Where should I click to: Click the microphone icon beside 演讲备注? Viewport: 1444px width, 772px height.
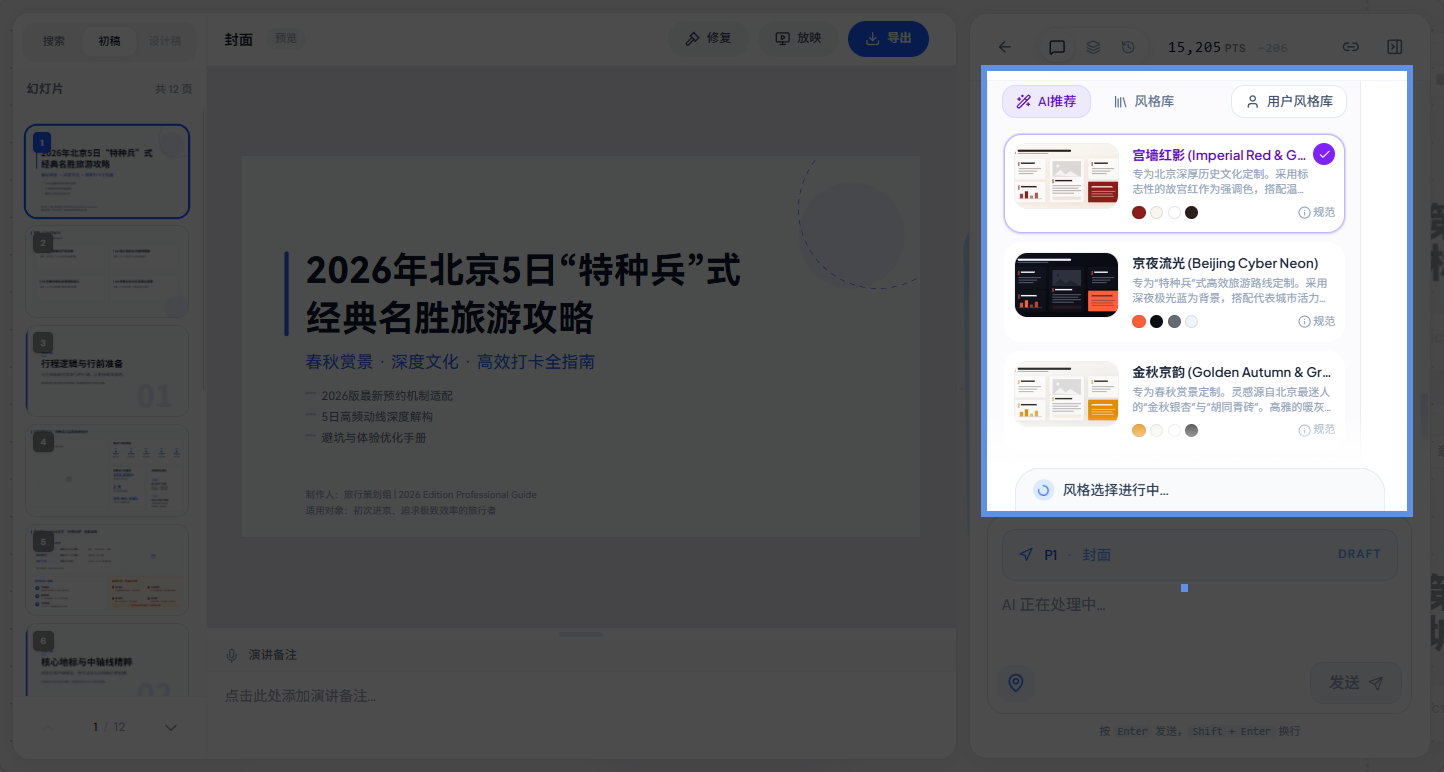click(232, 655)
